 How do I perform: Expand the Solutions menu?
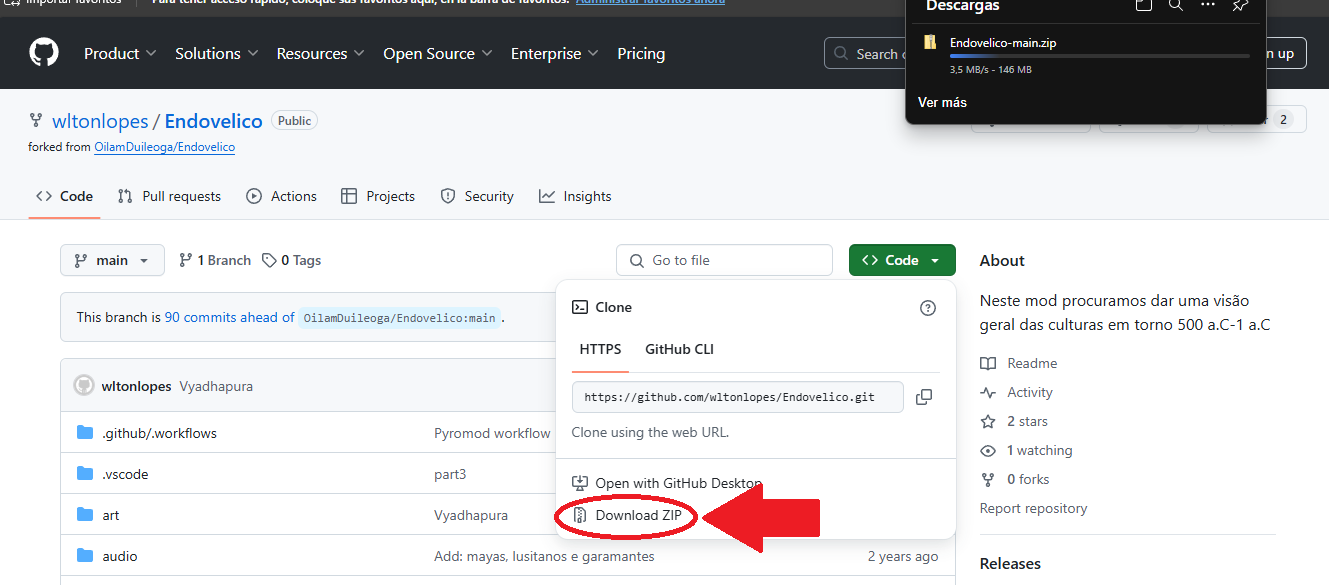click(x=217, y=53)
